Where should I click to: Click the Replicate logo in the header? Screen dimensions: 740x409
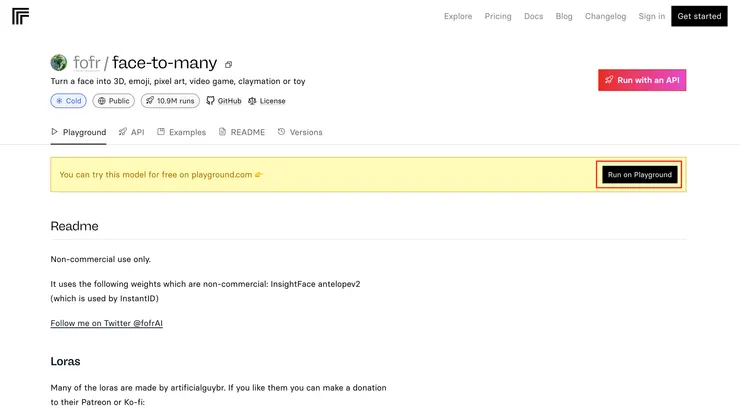point(20,16)
